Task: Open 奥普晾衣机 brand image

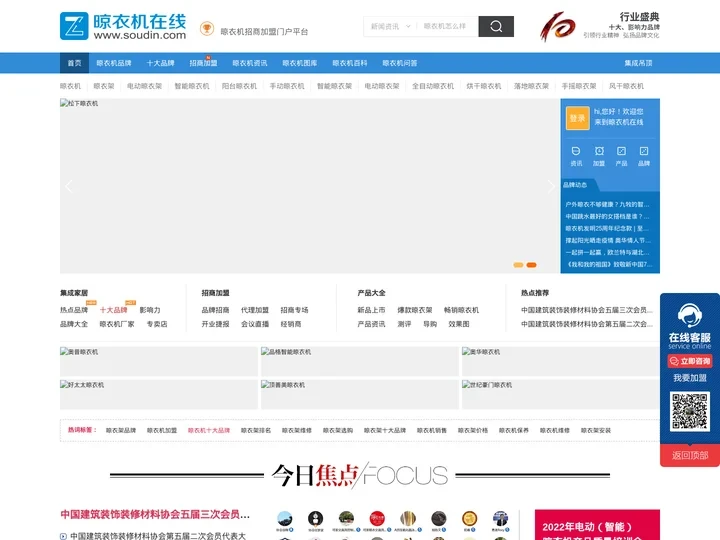Action: tap(158, 361)
